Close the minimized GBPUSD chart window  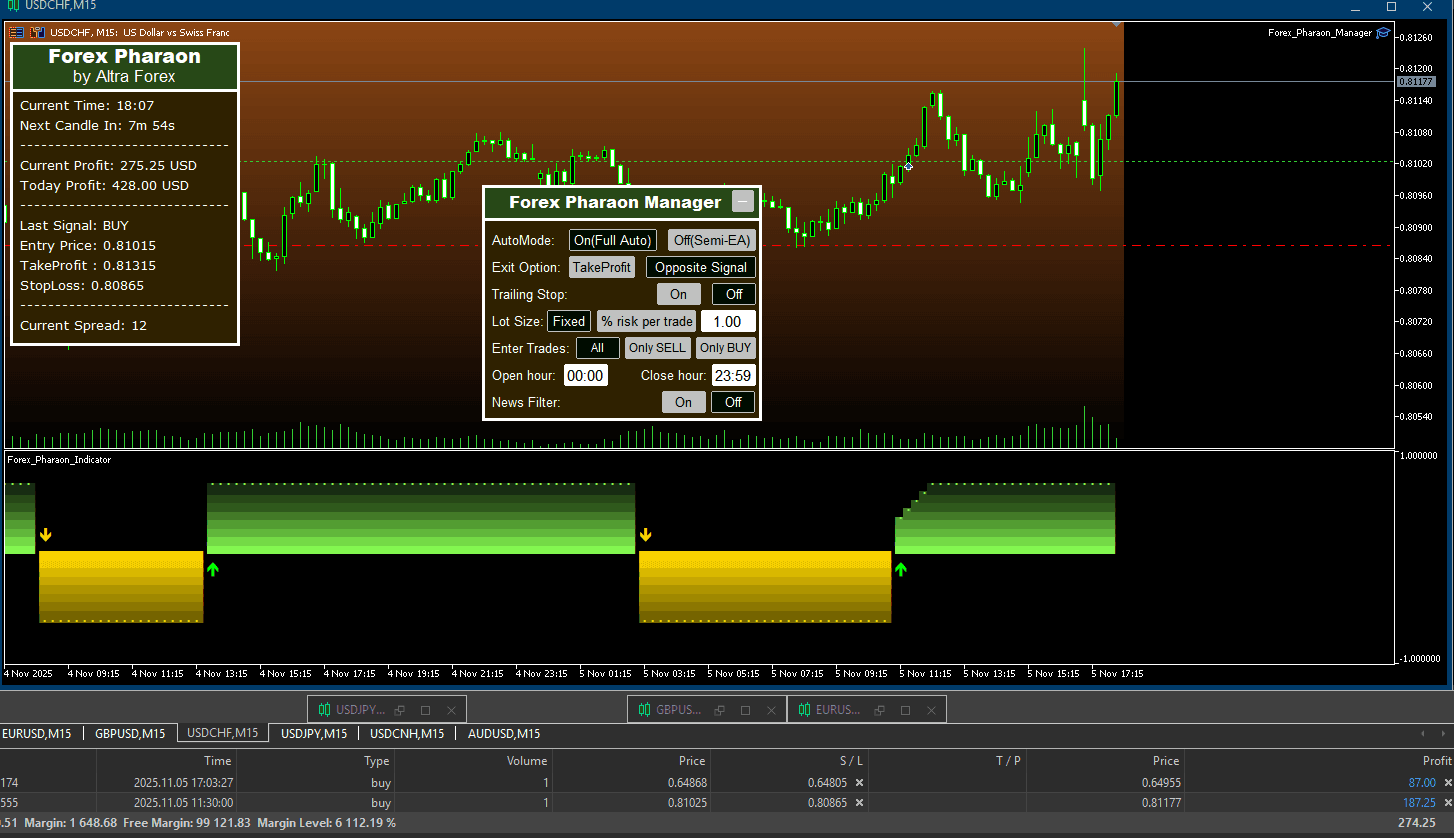point(771,710)
